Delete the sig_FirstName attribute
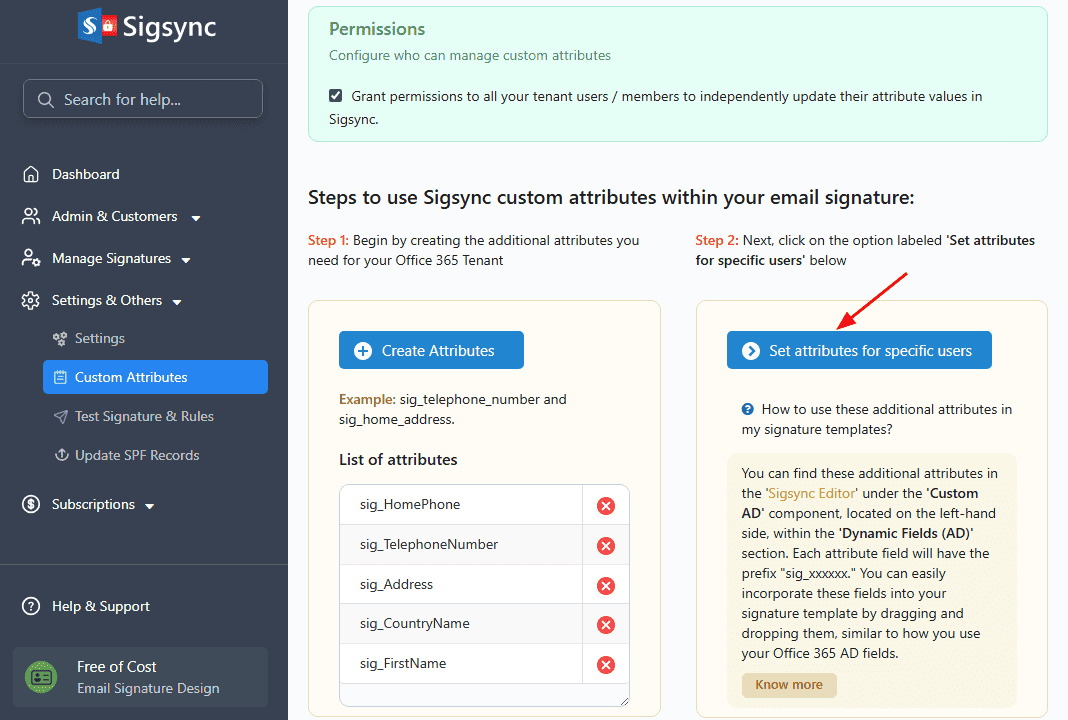The width and height of the screenshot is (1068, 720). [x=605, y=665]
